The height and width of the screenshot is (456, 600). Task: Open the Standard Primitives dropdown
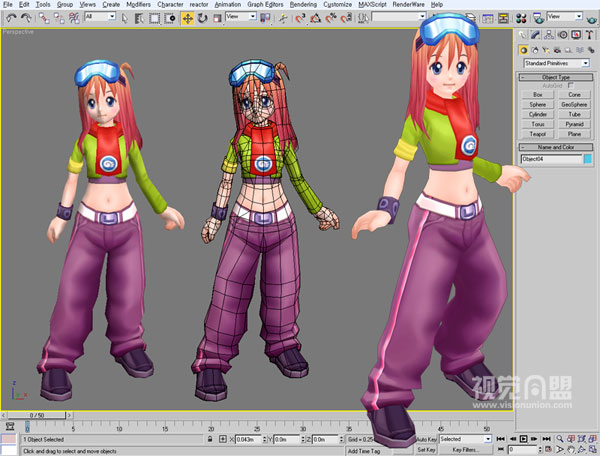[x=556, y=62]
